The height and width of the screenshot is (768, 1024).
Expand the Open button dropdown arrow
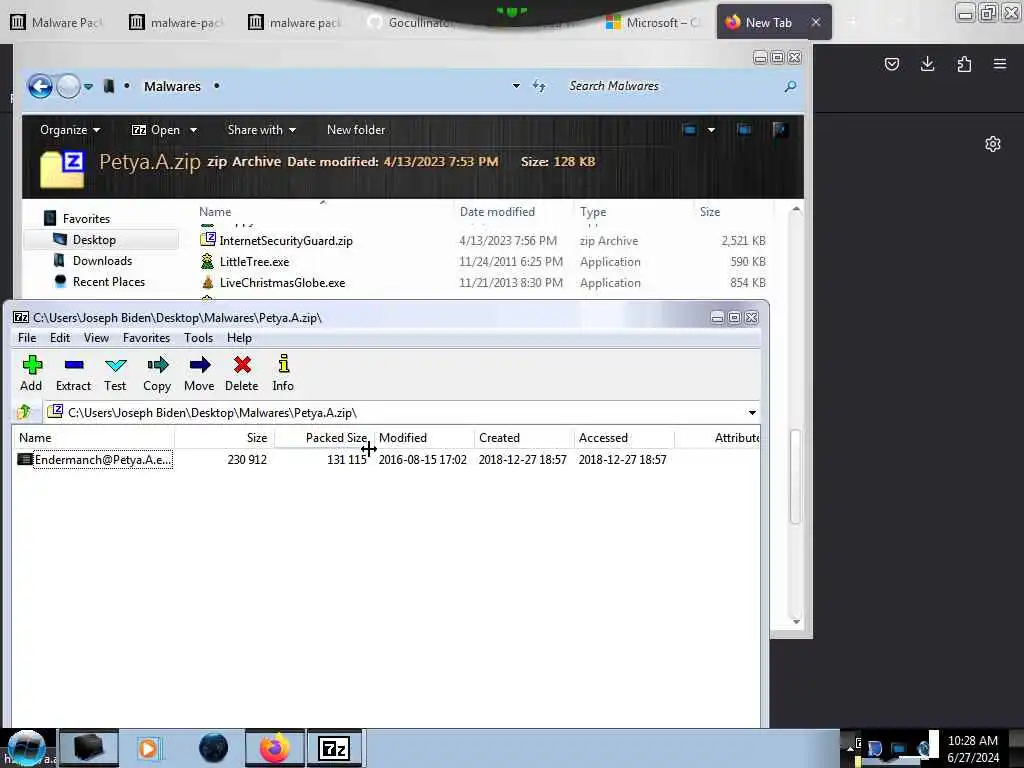pos(193,130)
